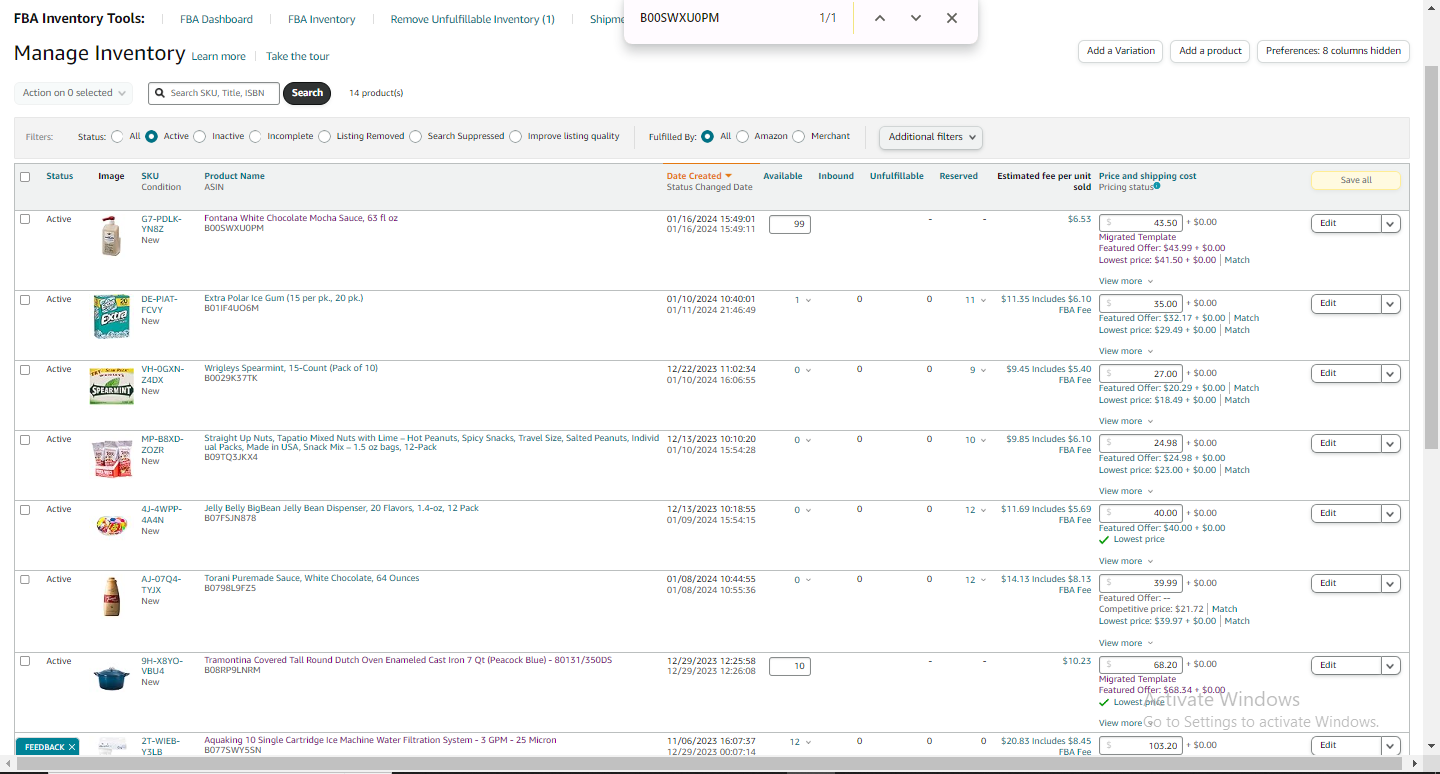Click the Save all button
Image resolution: width=1440 pixels, height=774 pixels.
click(x=1356, y=180)
